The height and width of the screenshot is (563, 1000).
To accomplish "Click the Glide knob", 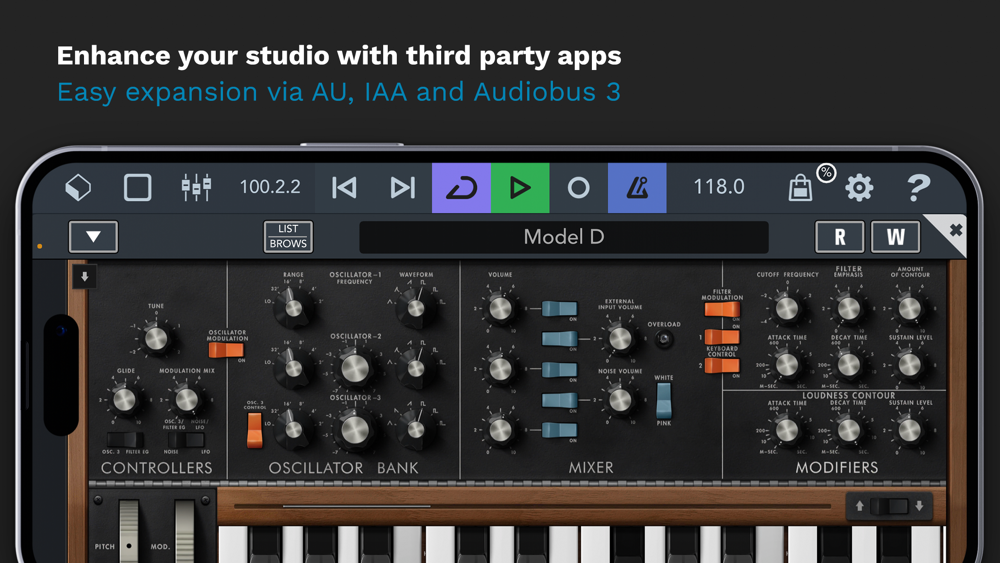I will point(124,400).
